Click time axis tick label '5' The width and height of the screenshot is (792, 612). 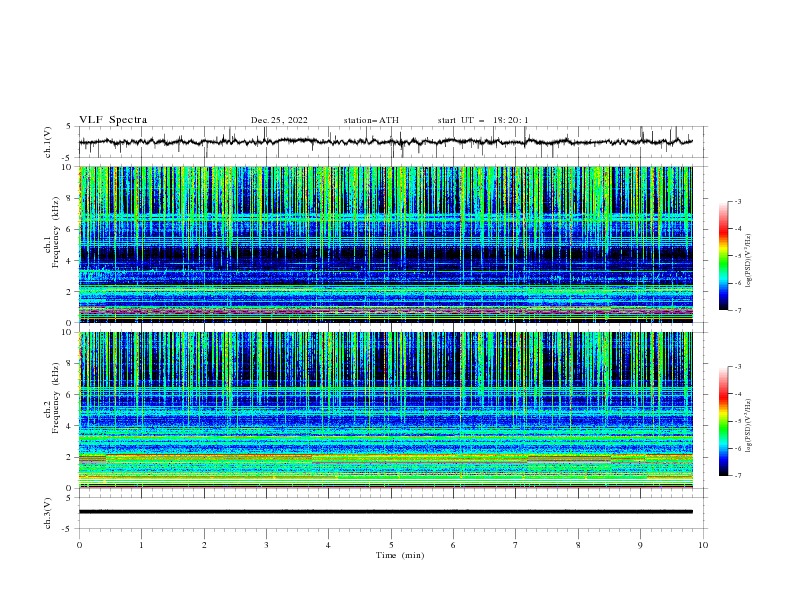391,545
